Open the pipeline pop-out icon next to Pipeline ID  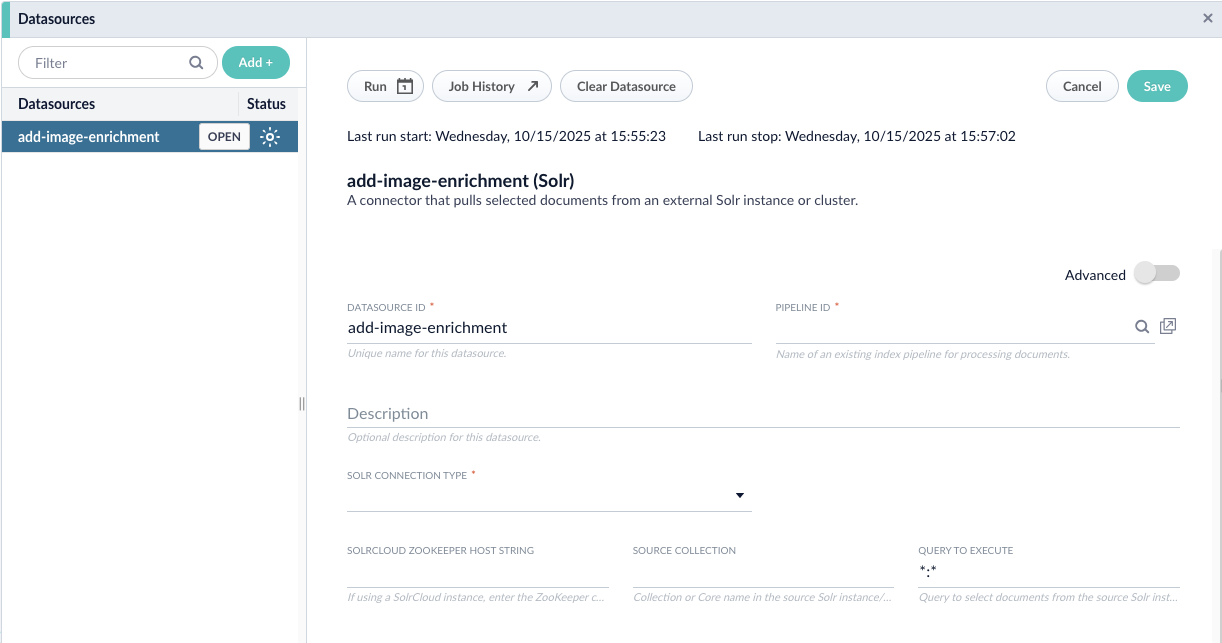[x=1167, y=326]
